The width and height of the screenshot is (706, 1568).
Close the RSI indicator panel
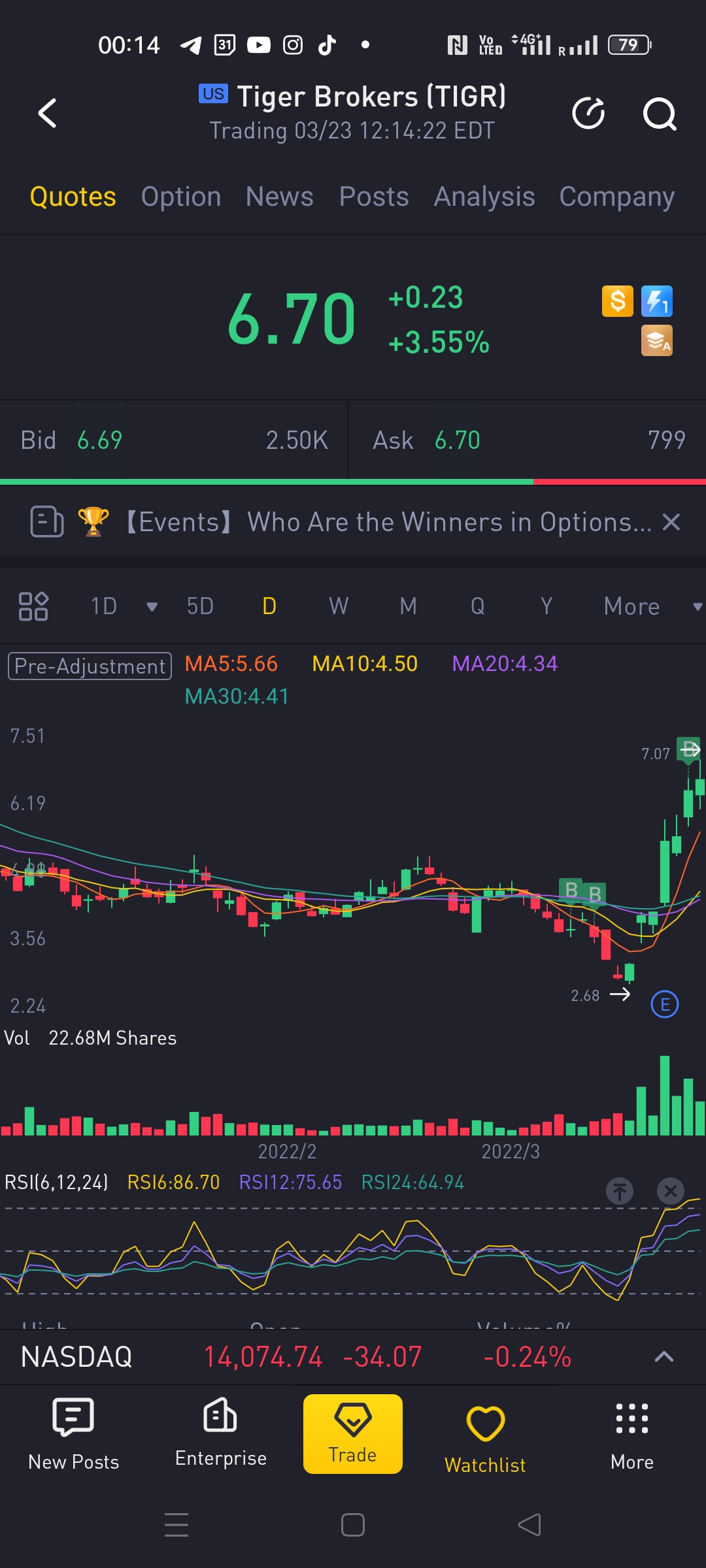click(x=671, y=1191)
